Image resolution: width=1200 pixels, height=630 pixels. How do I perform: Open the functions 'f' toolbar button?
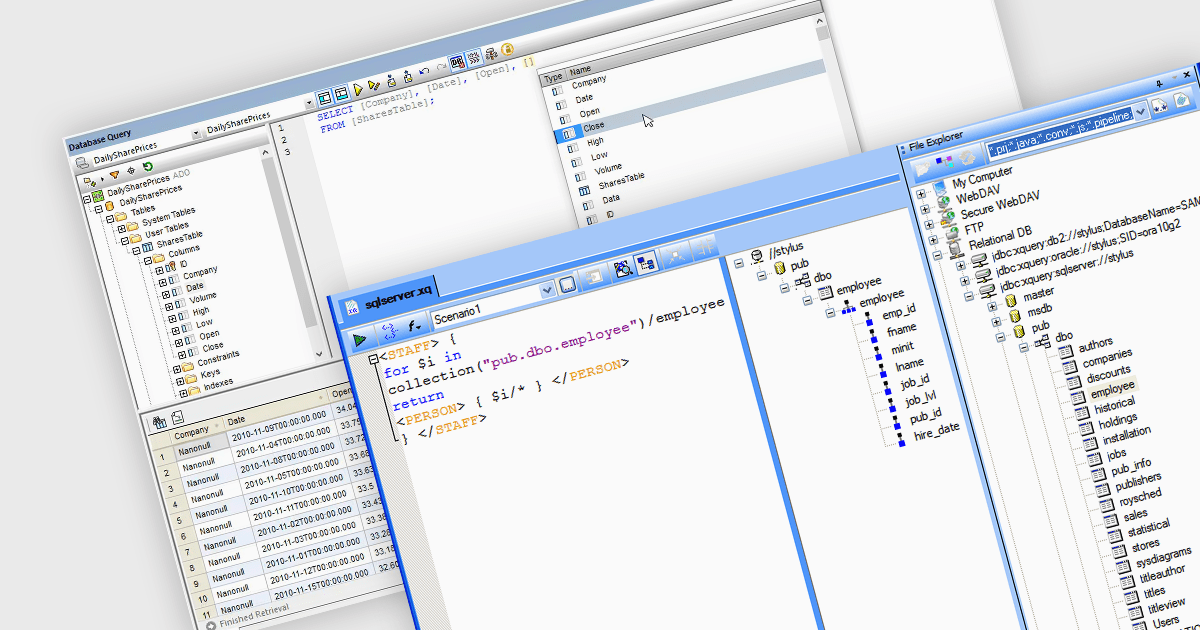pyautogui.click(x=413, y=326)
